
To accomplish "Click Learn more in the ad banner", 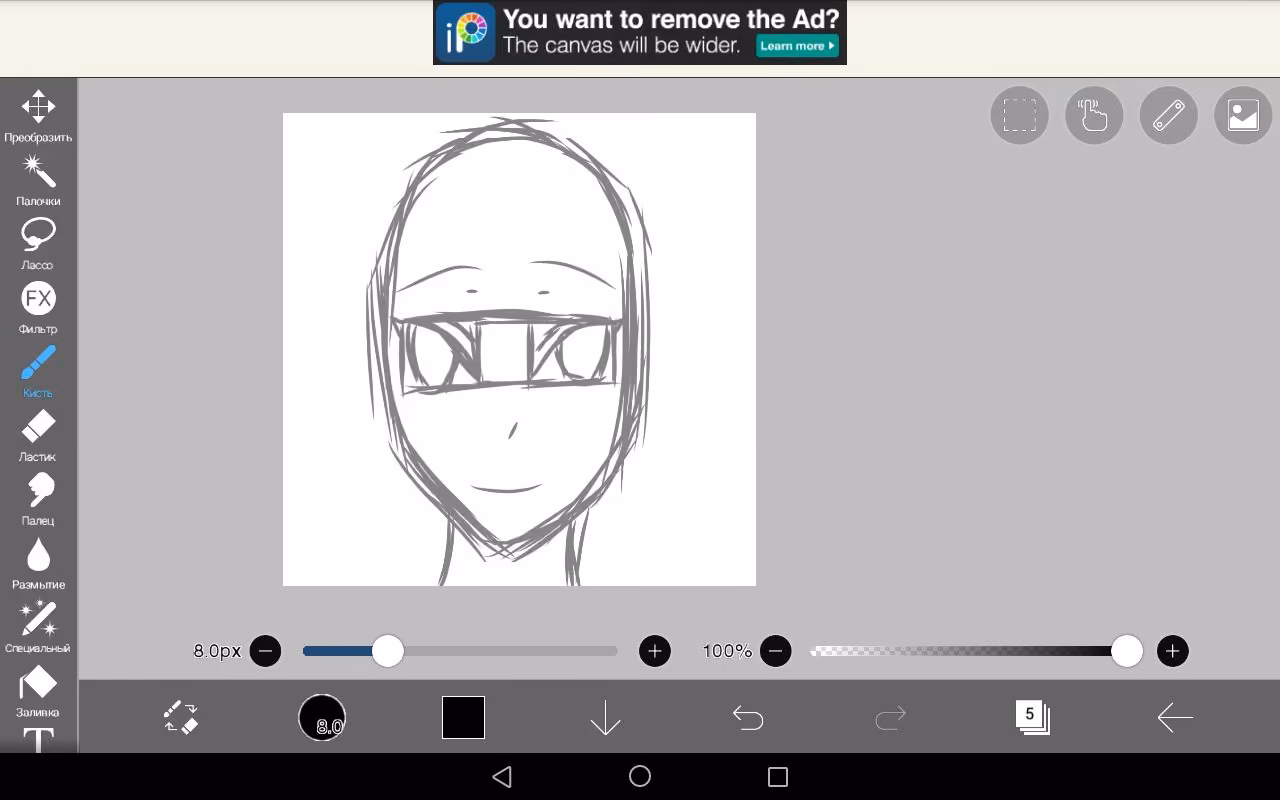I will [797, 46].
